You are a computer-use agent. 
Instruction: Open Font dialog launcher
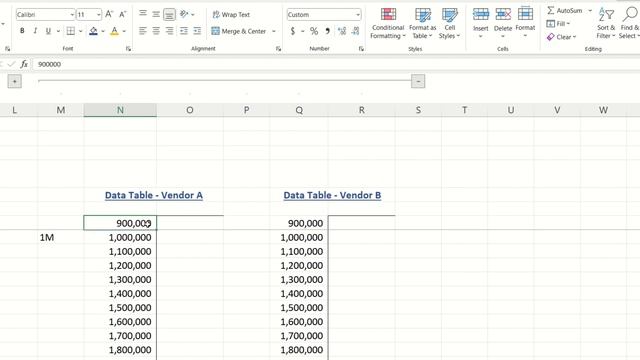click(x=128, y=49)
